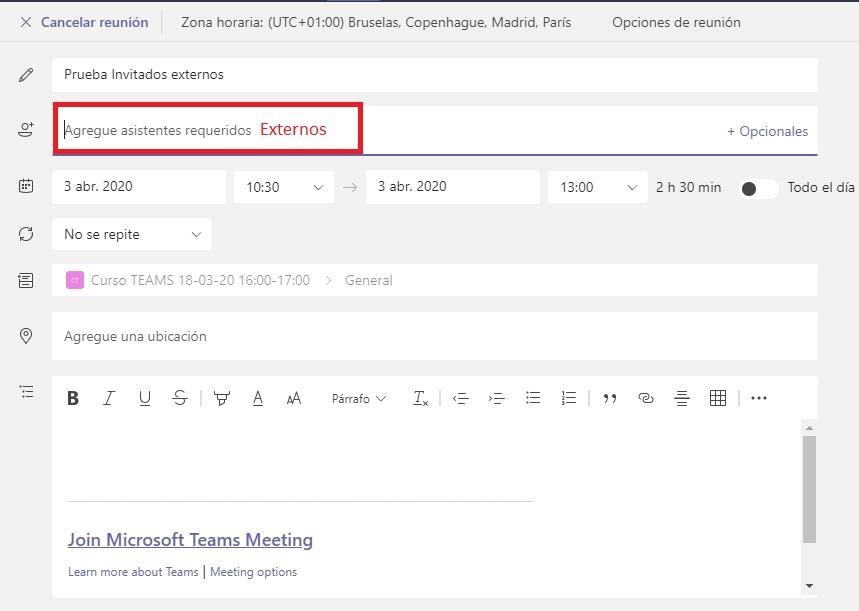Open Opciones de reunión

point(676,22)
